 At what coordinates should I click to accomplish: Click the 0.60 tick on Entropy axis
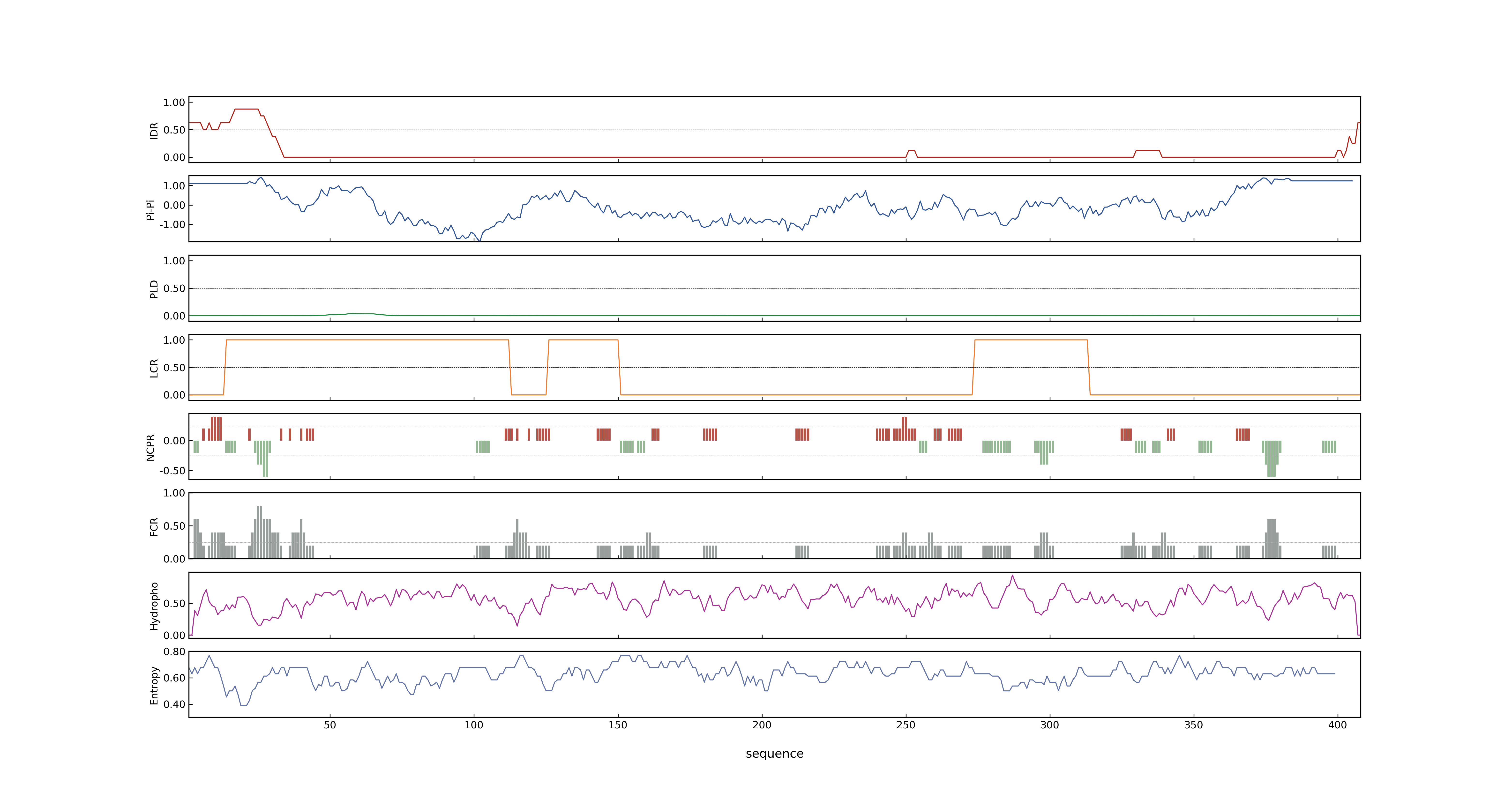[174, 678]
